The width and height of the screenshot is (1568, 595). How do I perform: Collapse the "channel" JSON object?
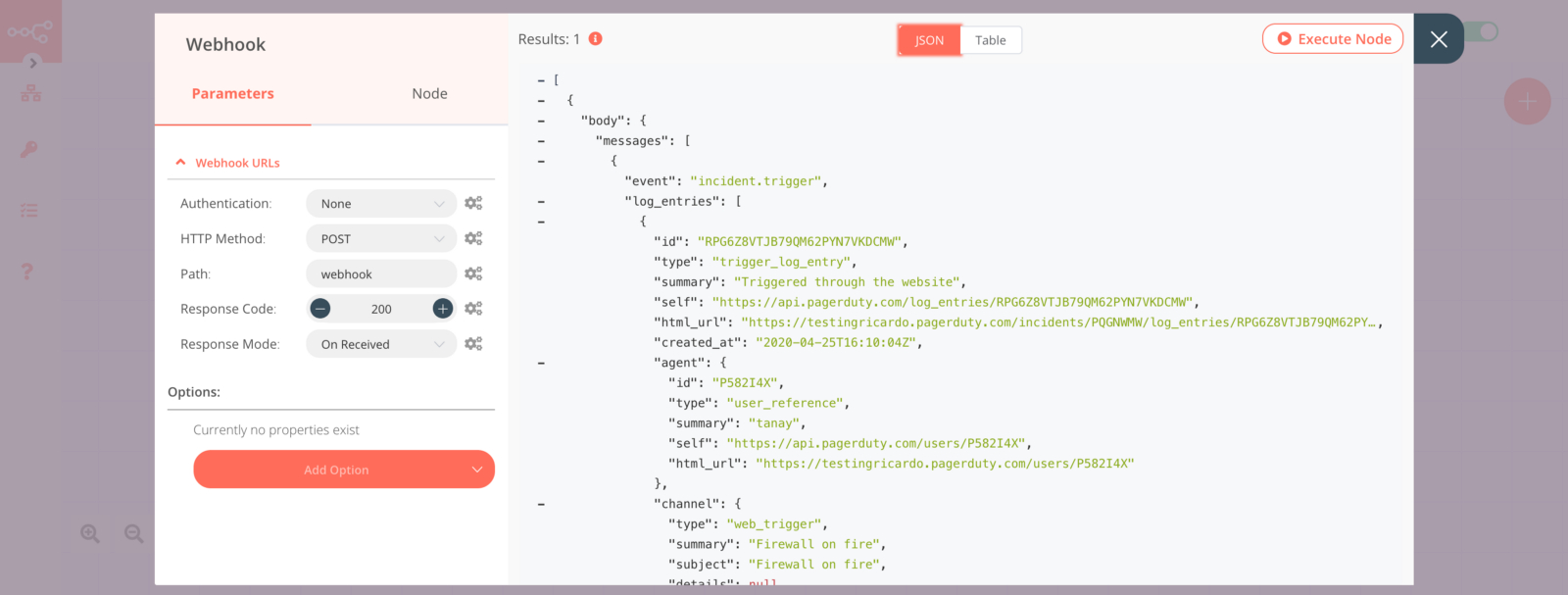click(541, 504)
